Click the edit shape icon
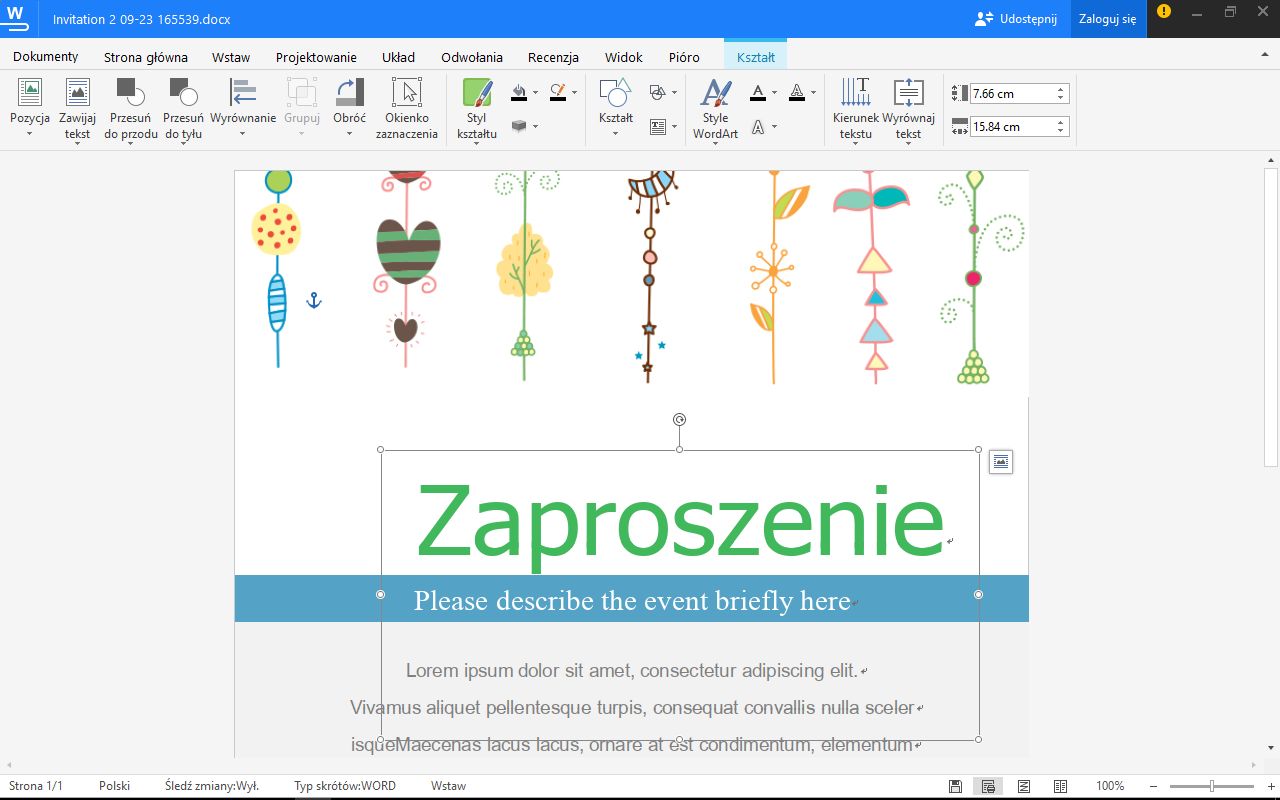 [x=657, y=93]
